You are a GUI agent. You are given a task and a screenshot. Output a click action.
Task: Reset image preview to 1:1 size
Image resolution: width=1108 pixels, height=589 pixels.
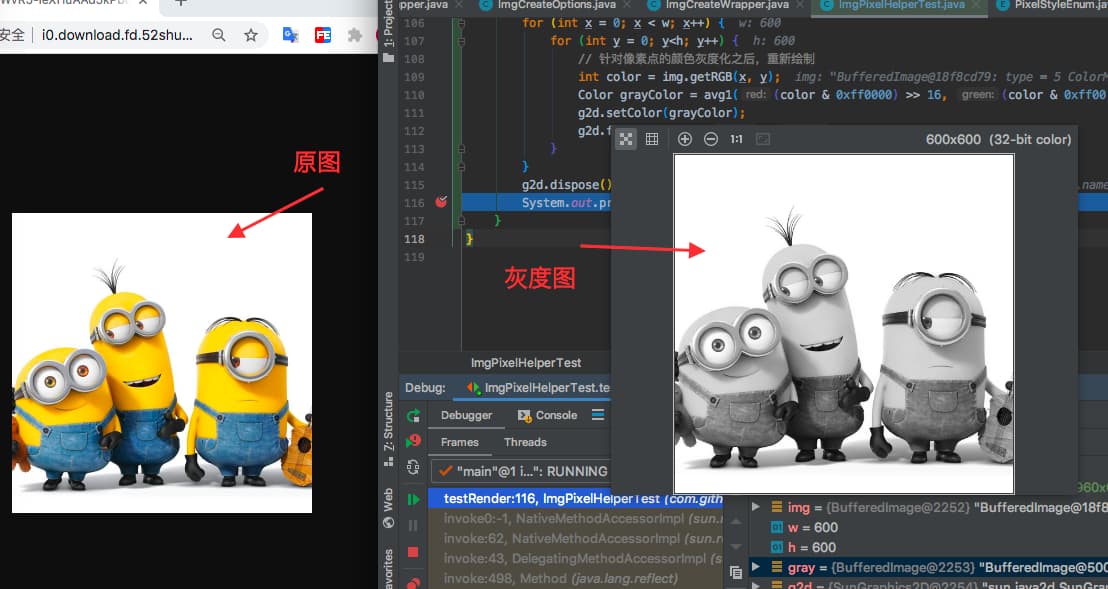click(x=736, y=139)
